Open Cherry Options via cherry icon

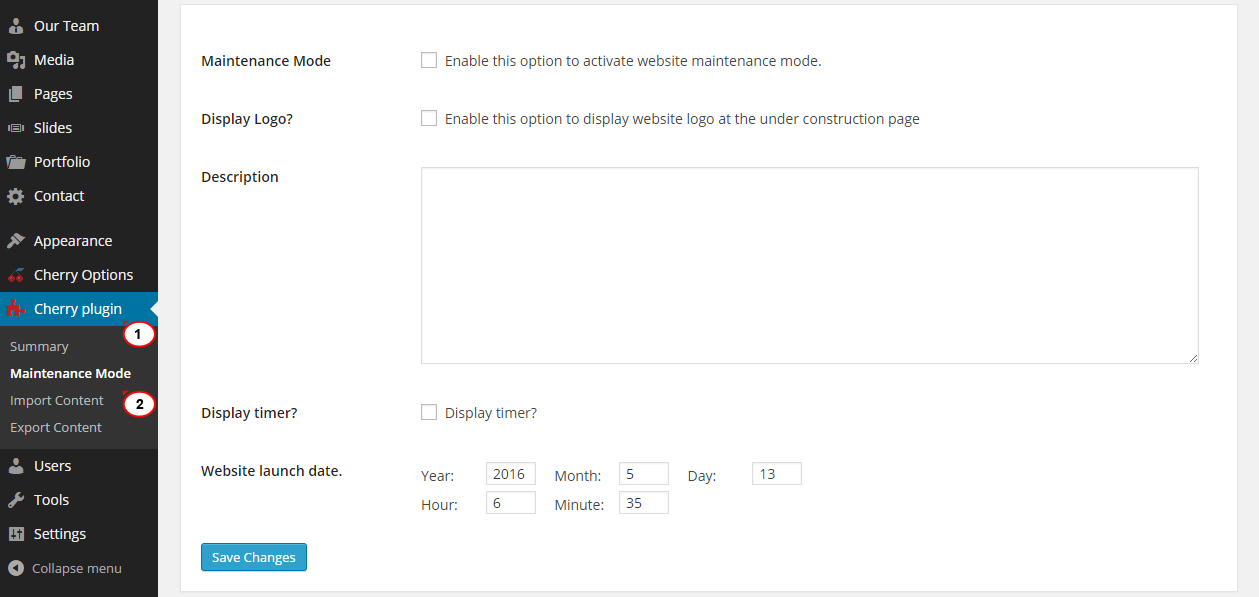point(16,275)
